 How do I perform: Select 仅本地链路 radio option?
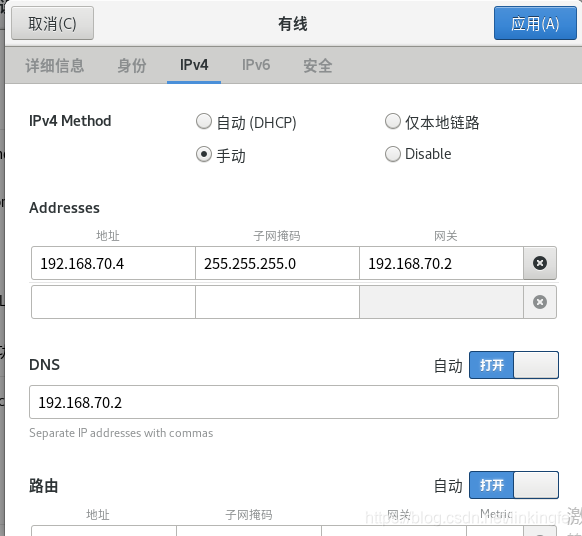click(x=432, y=122)
